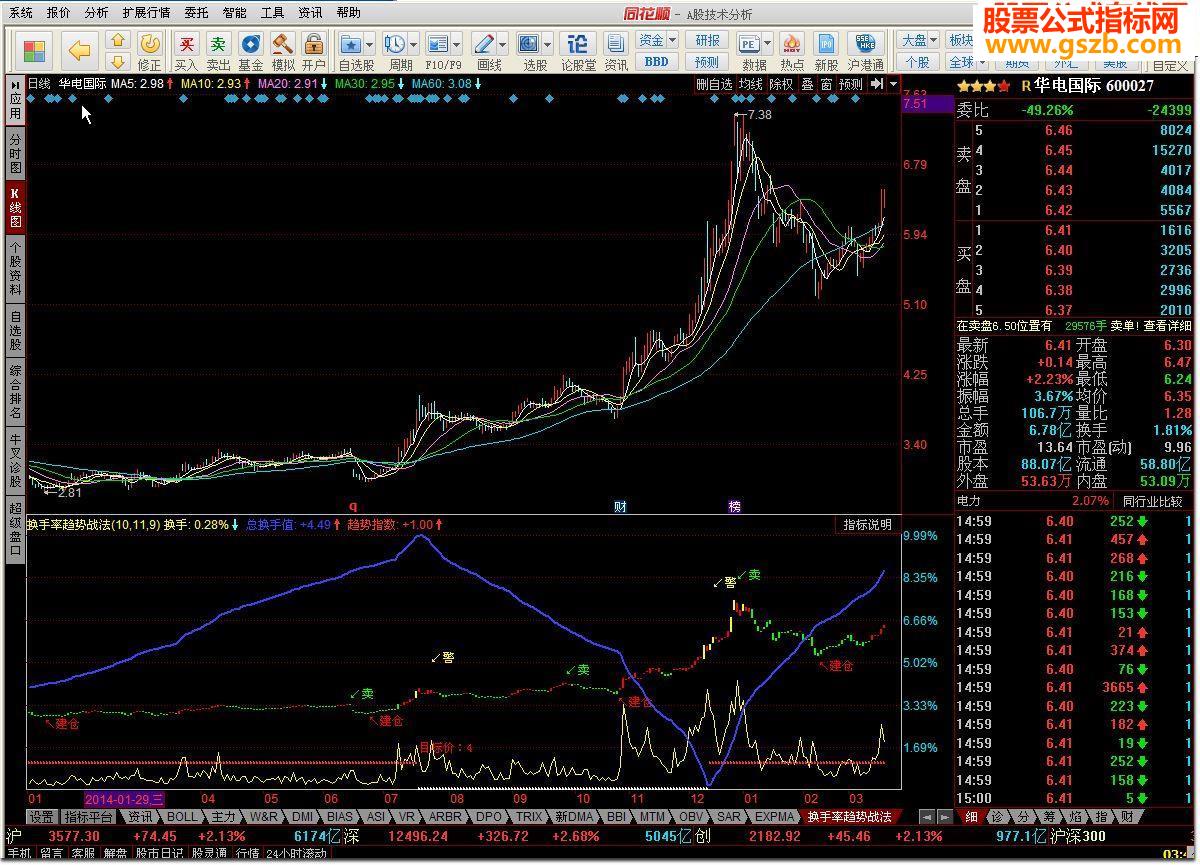Open the 系统 menu
This screenshot has height=865, width=1200.
(x=21, y=12)
